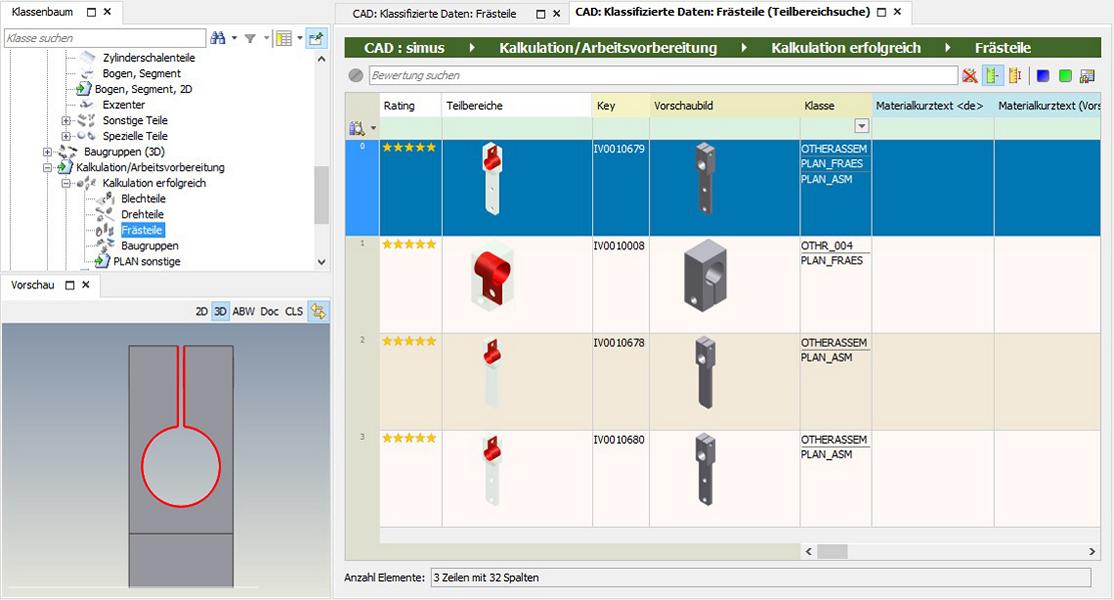Image resolution: width=1114 pixels, height=600 pixels.
Task: Switch to CAD: Klassifizierte Daten: Frästeile tab
Action: tap(434, 13)
